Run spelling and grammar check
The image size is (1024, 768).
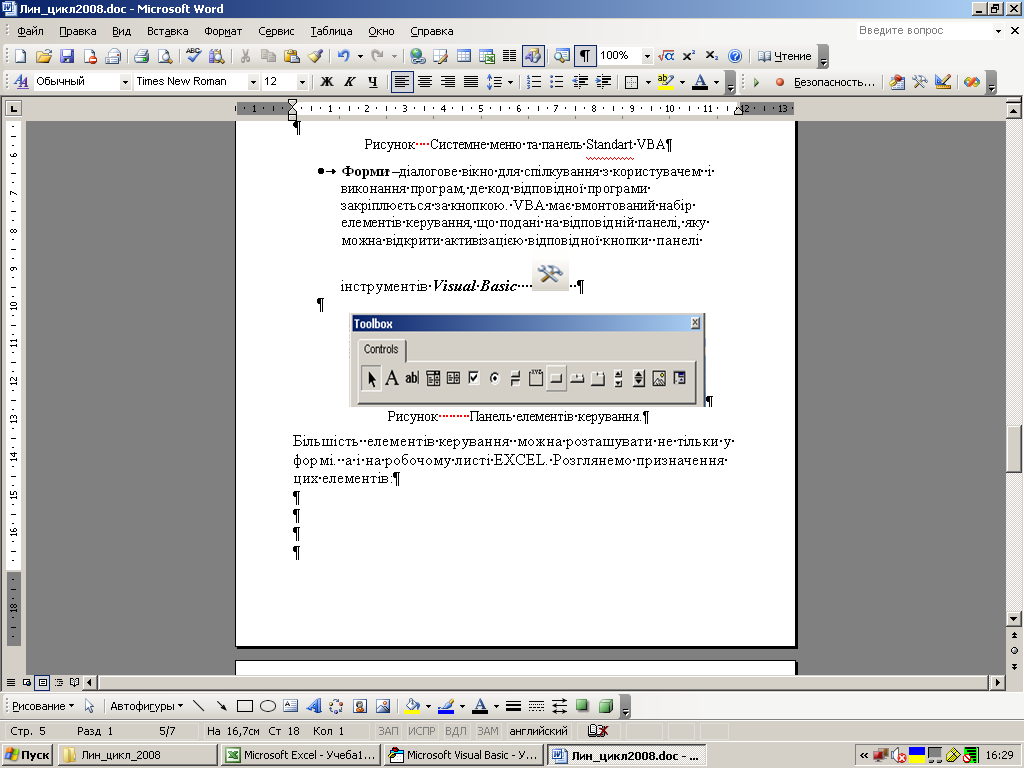click(193, 56)
